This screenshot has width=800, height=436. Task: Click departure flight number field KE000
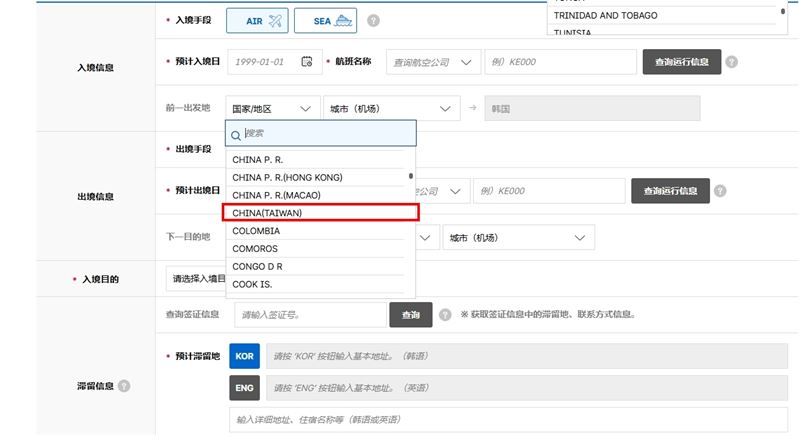tap(549, 191)
